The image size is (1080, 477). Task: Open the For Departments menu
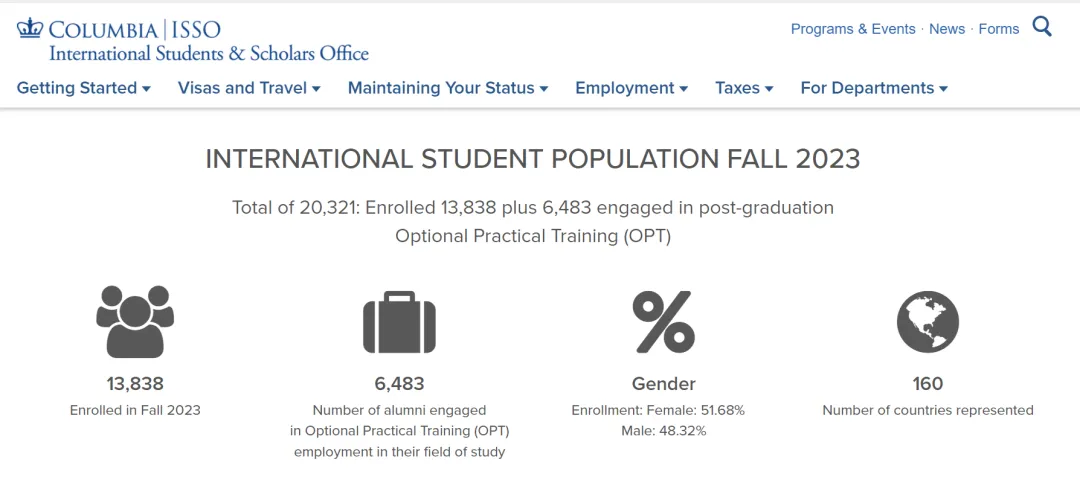click(x=874, y=88)
